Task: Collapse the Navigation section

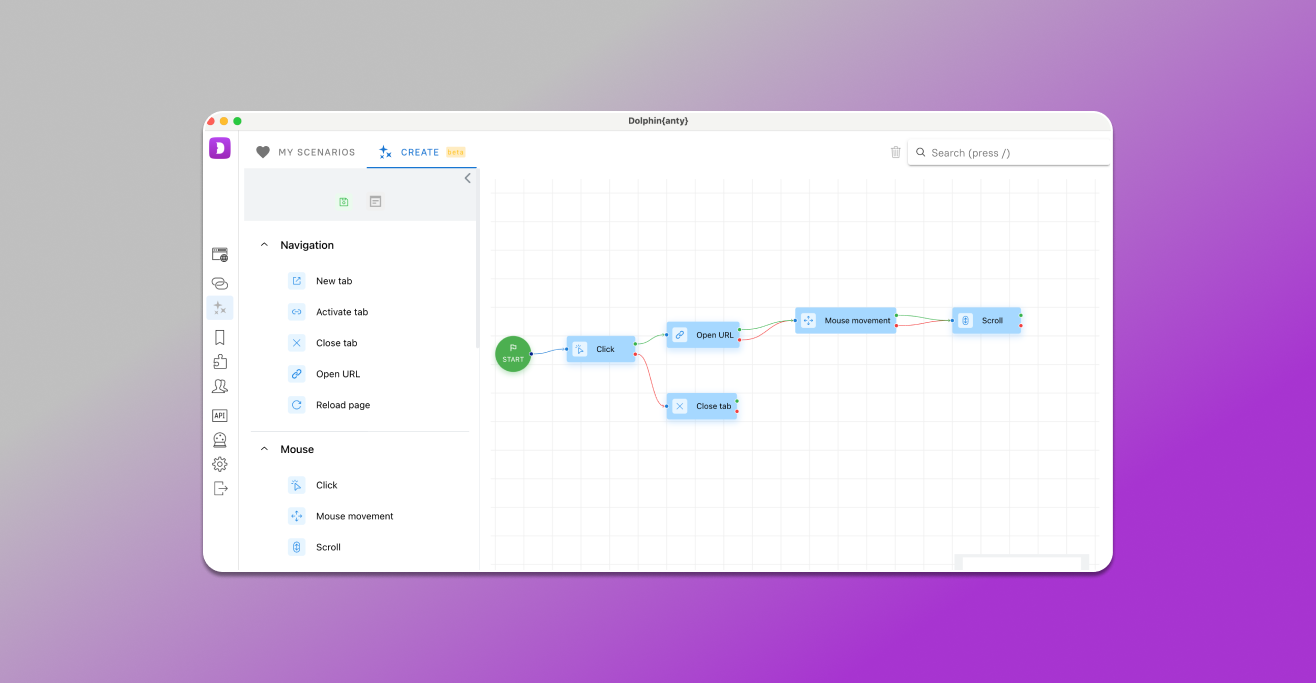Action: coord(264,245)
